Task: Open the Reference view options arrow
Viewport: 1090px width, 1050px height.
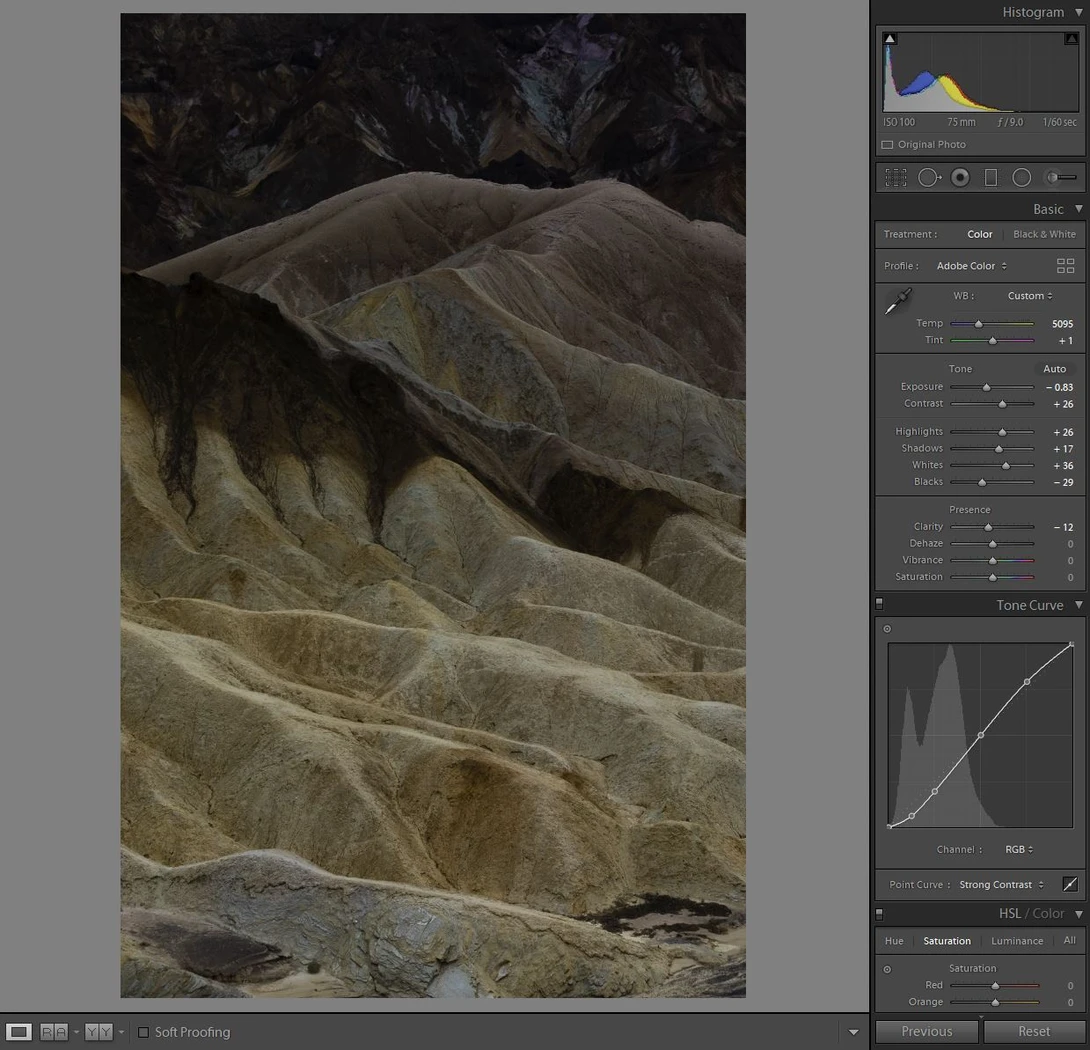Action: [x=76, y=1032]
